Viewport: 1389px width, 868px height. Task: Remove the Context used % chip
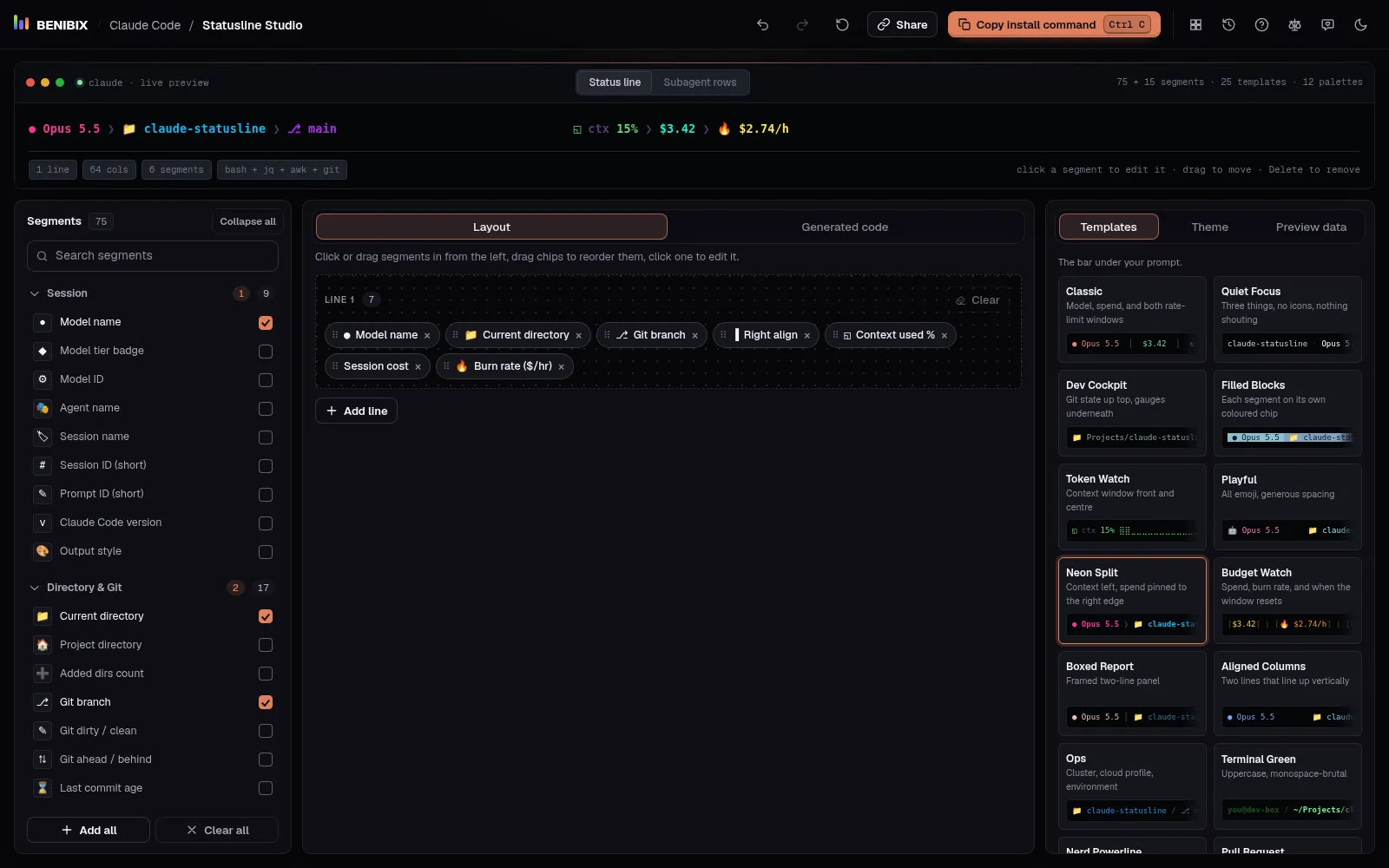point(945,336)
